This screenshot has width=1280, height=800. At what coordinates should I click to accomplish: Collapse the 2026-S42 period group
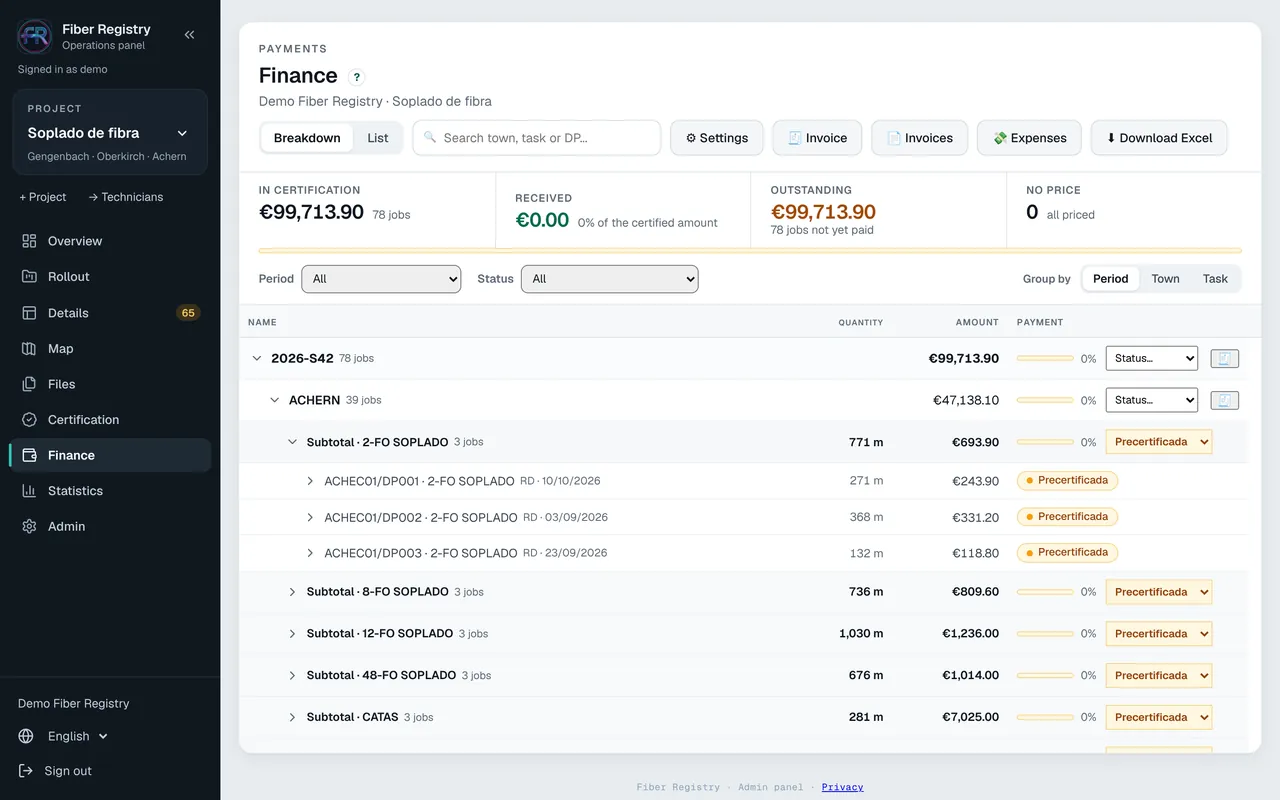(x=257, y=358)
